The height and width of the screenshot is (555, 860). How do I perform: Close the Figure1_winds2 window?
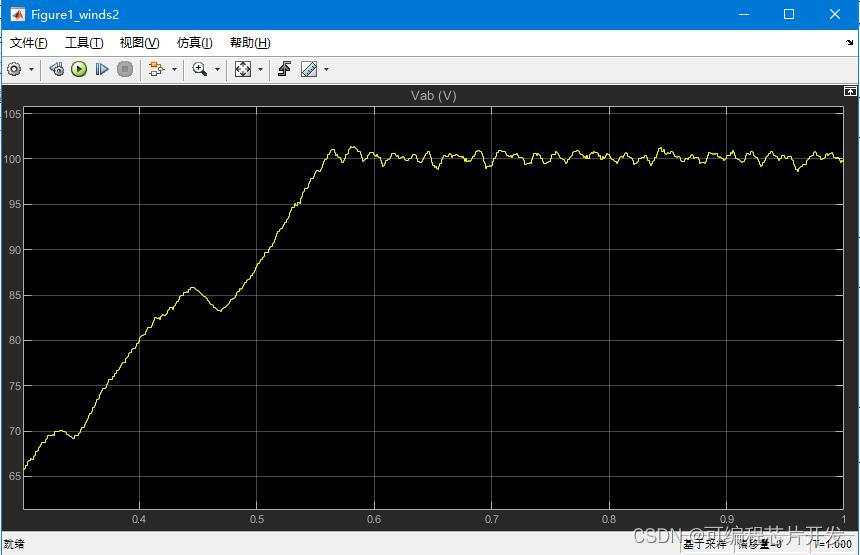(835, 14)
